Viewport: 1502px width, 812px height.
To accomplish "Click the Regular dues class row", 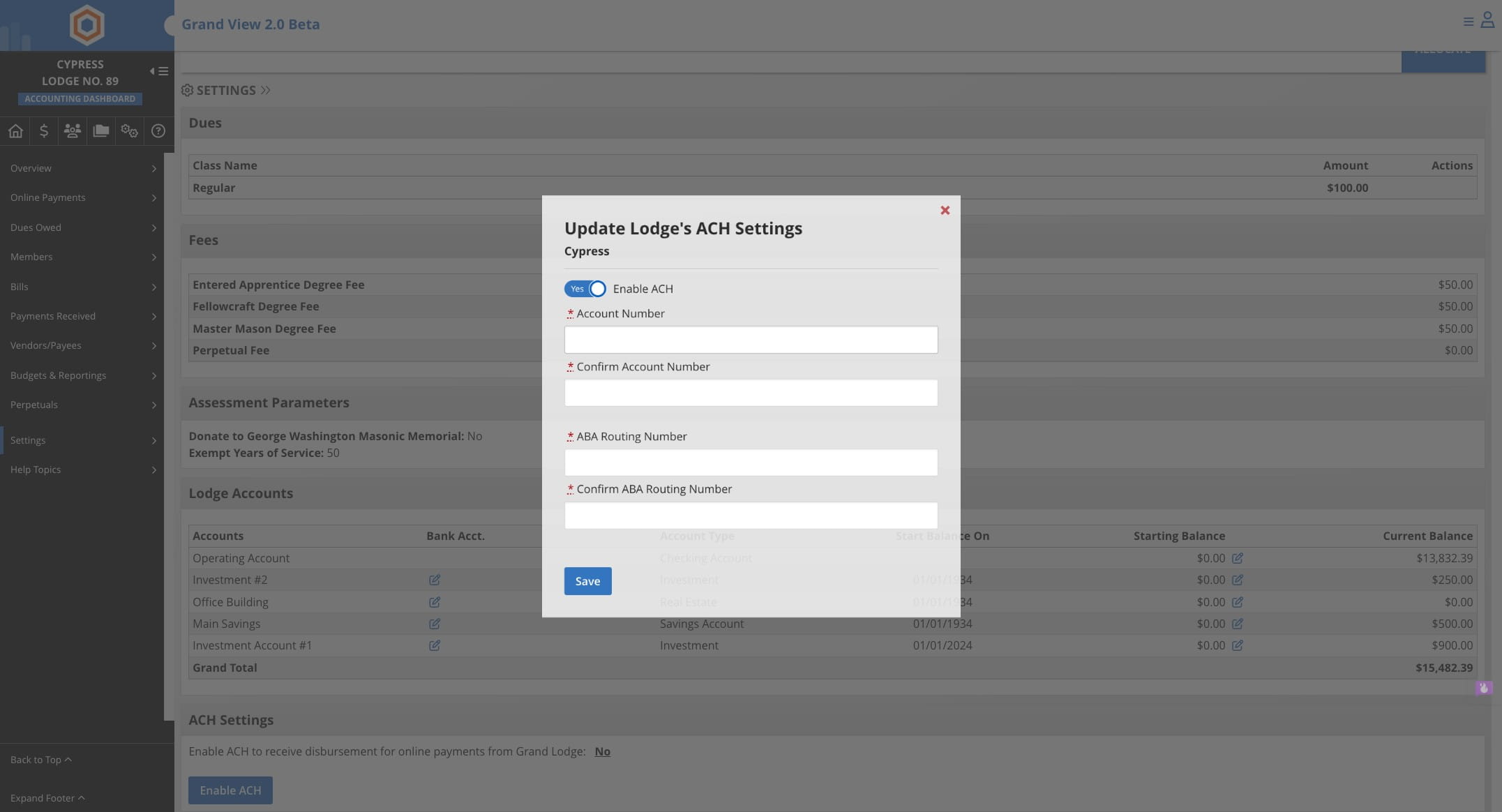I will pos(832,188).
